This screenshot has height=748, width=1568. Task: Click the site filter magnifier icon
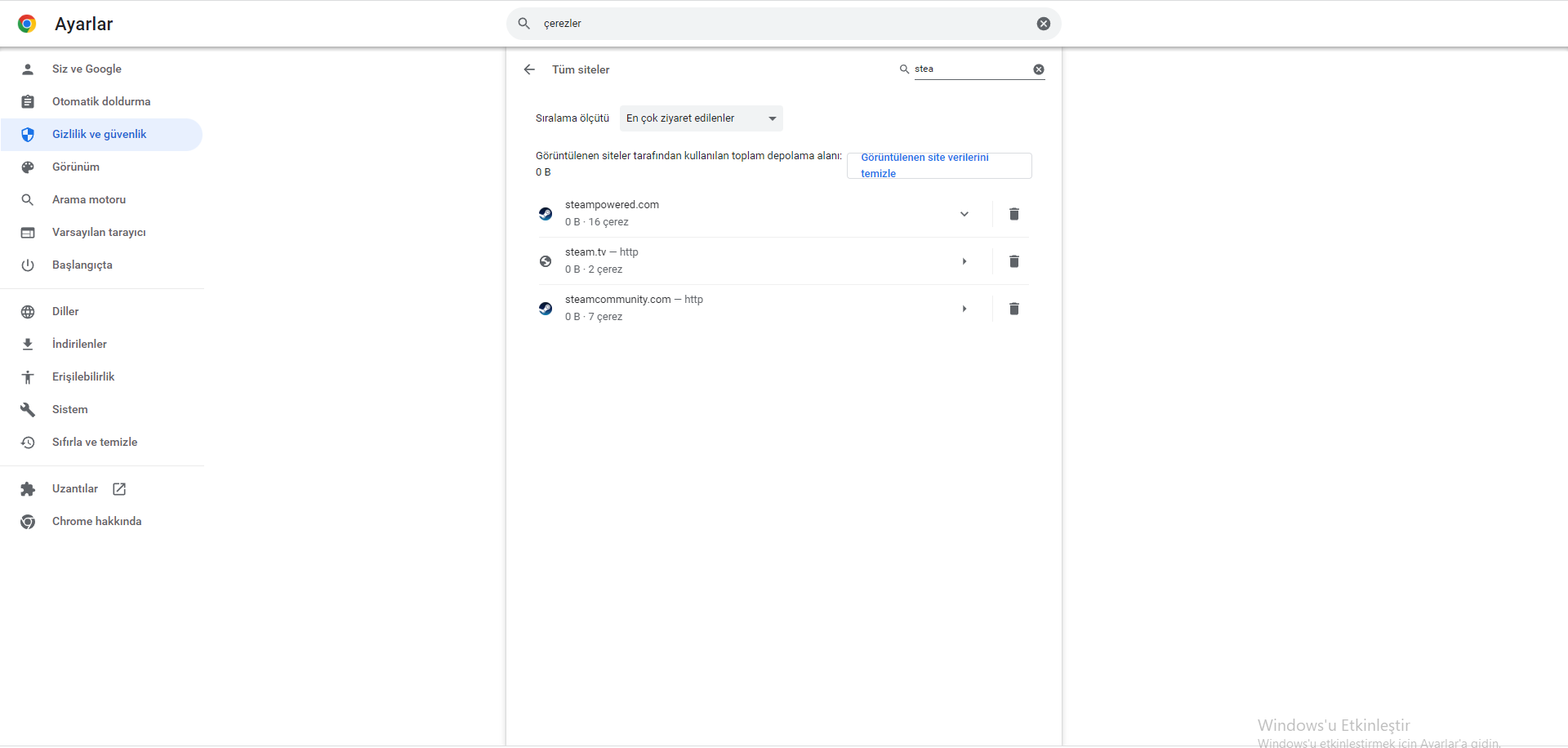pyautogui.click(x=904, y=69)
